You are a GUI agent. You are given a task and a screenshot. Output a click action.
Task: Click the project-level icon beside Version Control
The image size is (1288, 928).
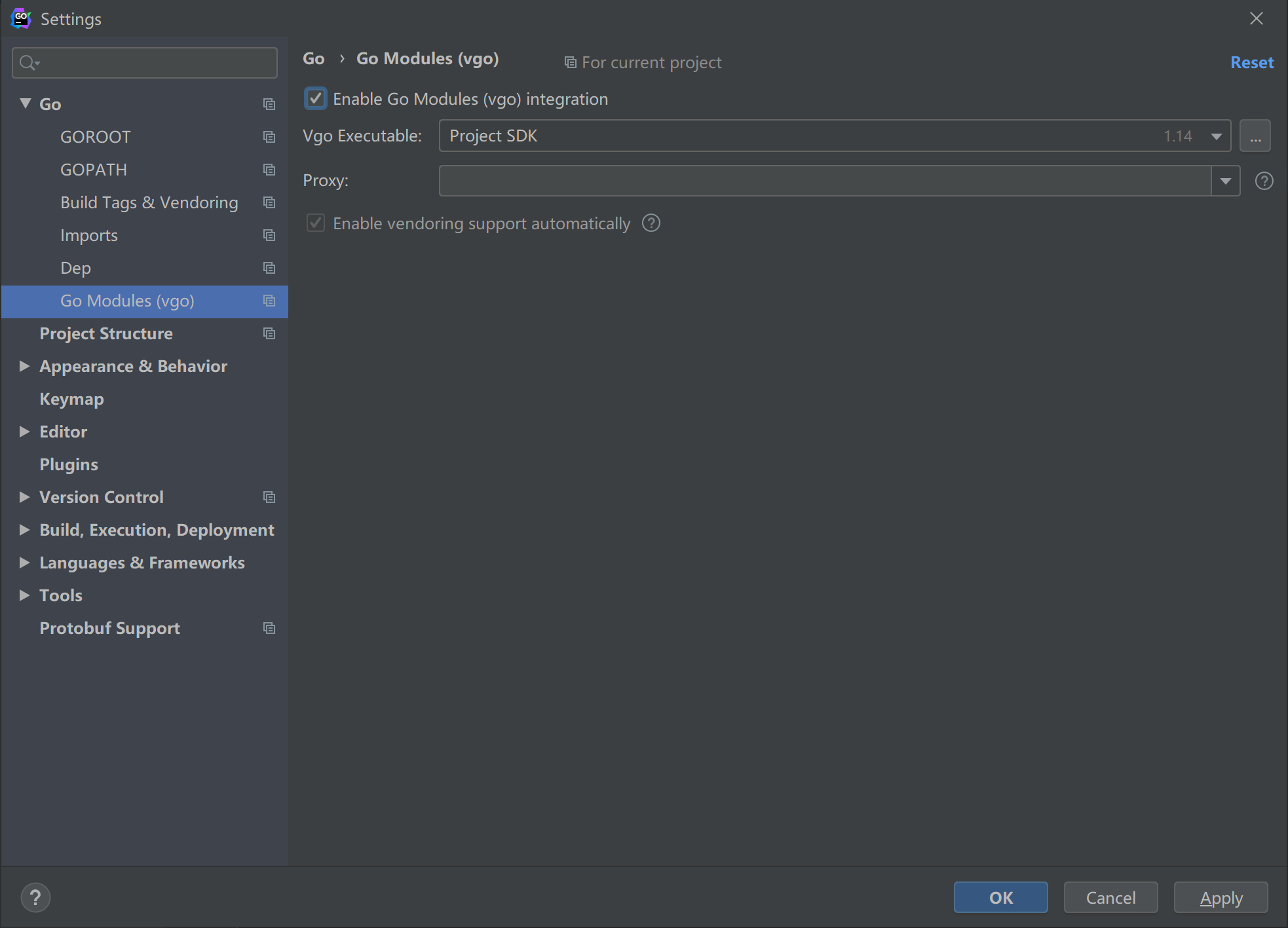click(269, 497)
